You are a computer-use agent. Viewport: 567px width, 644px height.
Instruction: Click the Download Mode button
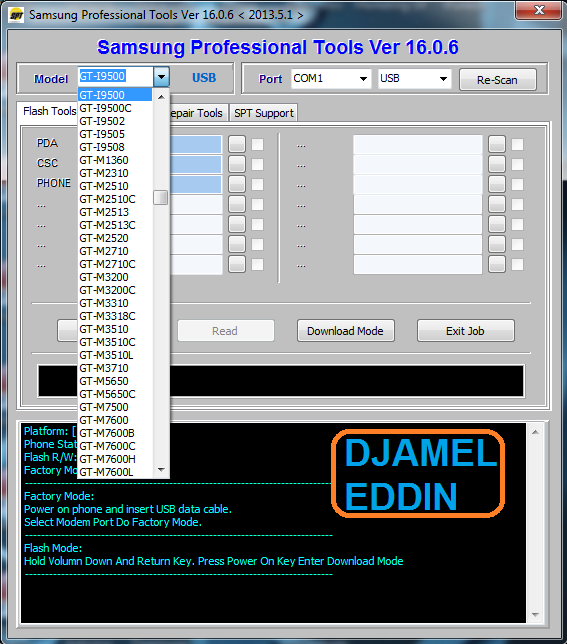click(x=346, y=331)
